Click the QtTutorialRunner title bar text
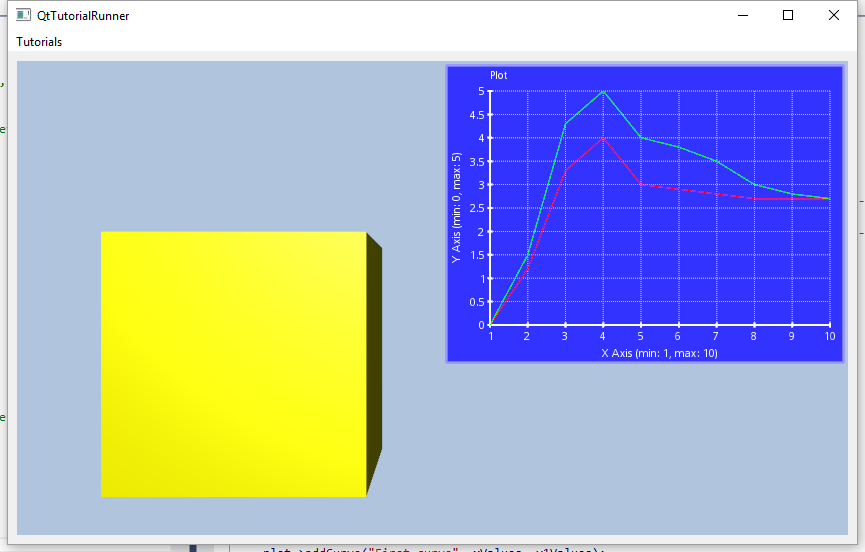Image resolution: width=865 pixels, height=552 pixels. (x=83, y=16)
